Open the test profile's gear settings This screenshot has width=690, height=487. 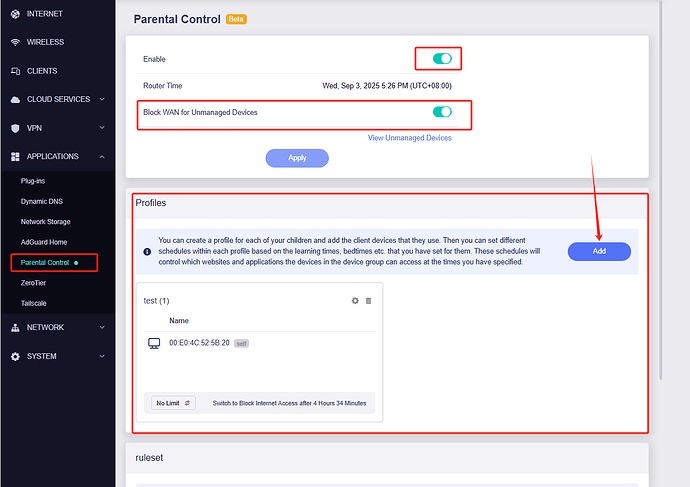pos(355,300)
